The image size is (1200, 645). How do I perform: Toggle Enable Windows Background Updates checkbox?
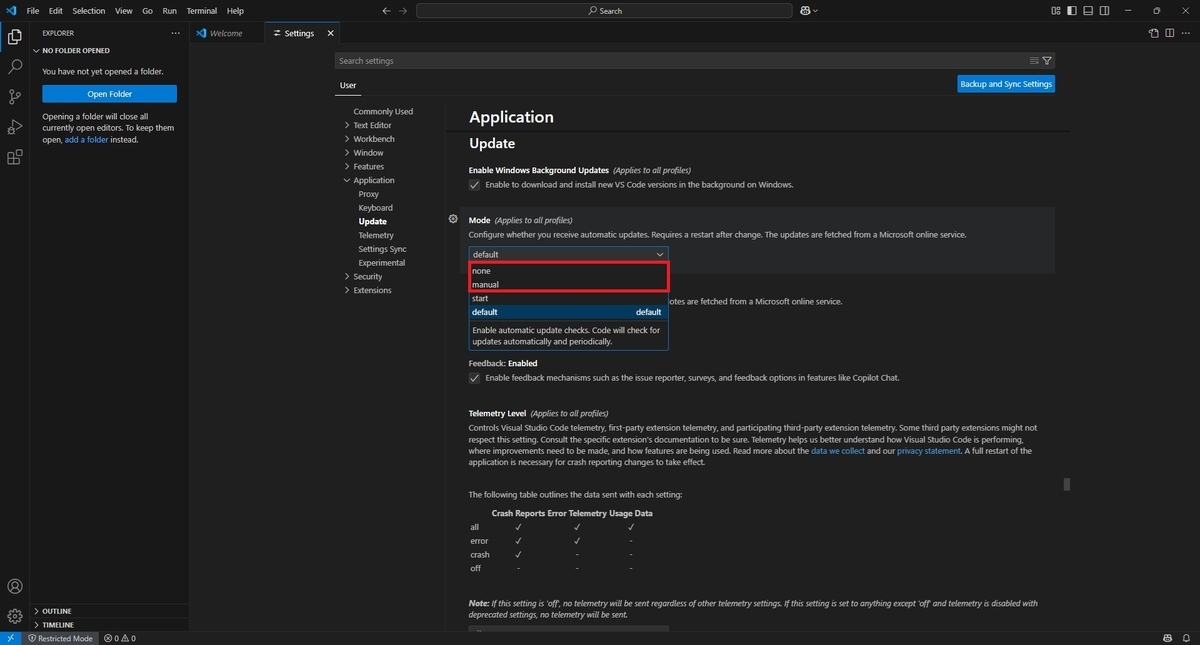475,185
